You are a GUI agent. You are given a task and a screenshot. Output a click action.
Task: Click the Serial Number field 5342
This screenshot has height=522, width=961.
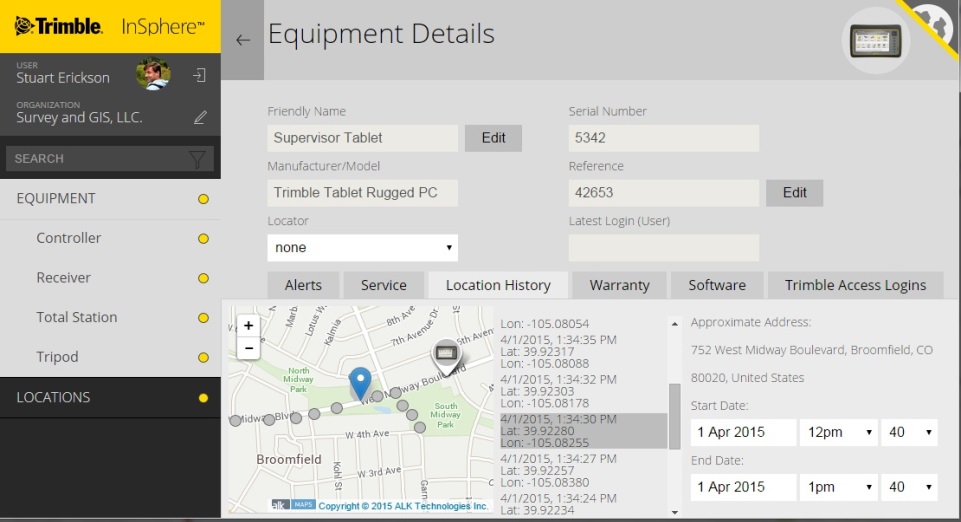(664, 138)
